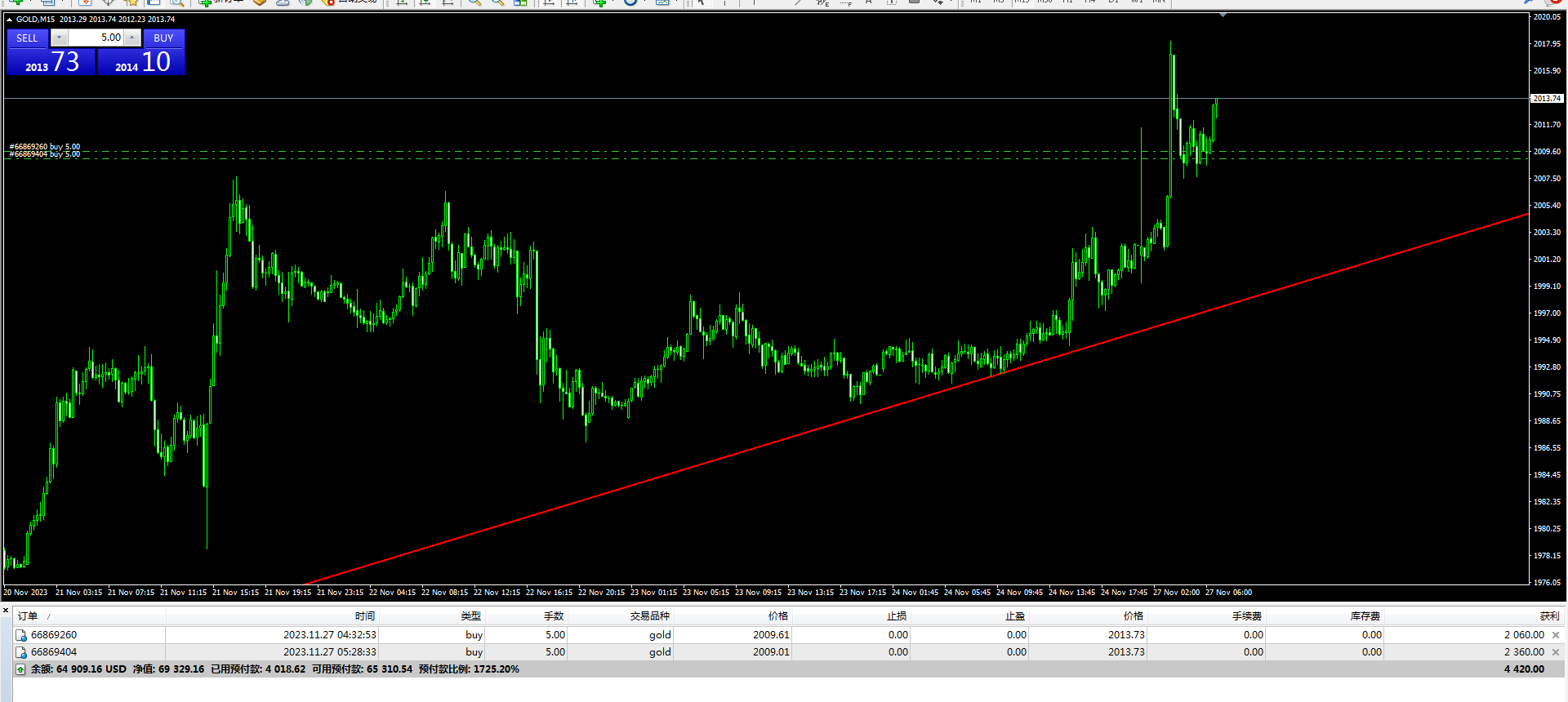The image size is (1568, 702).
Task: Sort by the 获利 profit column header
Action: coord(1549,616)
